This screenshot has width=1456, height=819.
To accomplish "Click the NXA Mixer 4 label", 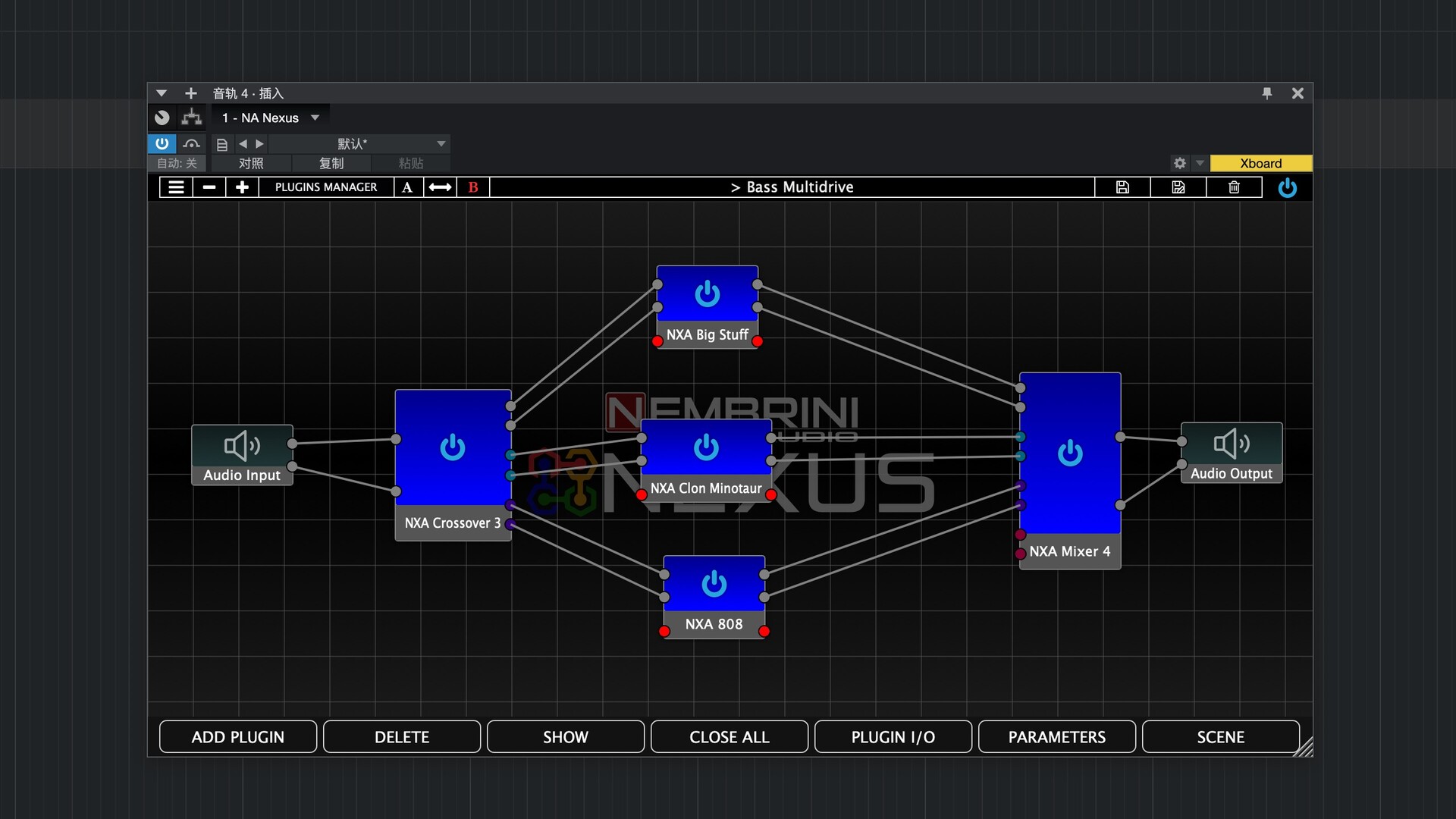I will [x=1070, y=551].
